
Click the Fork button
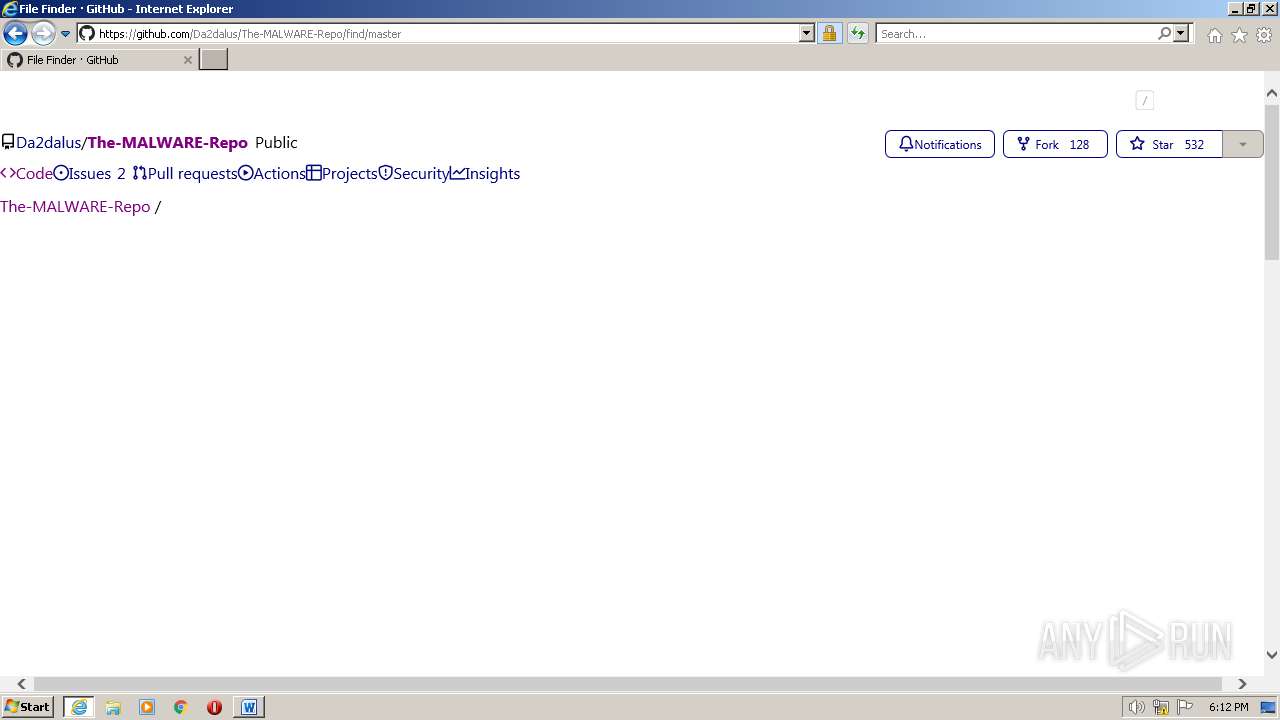click(1055, 144)
